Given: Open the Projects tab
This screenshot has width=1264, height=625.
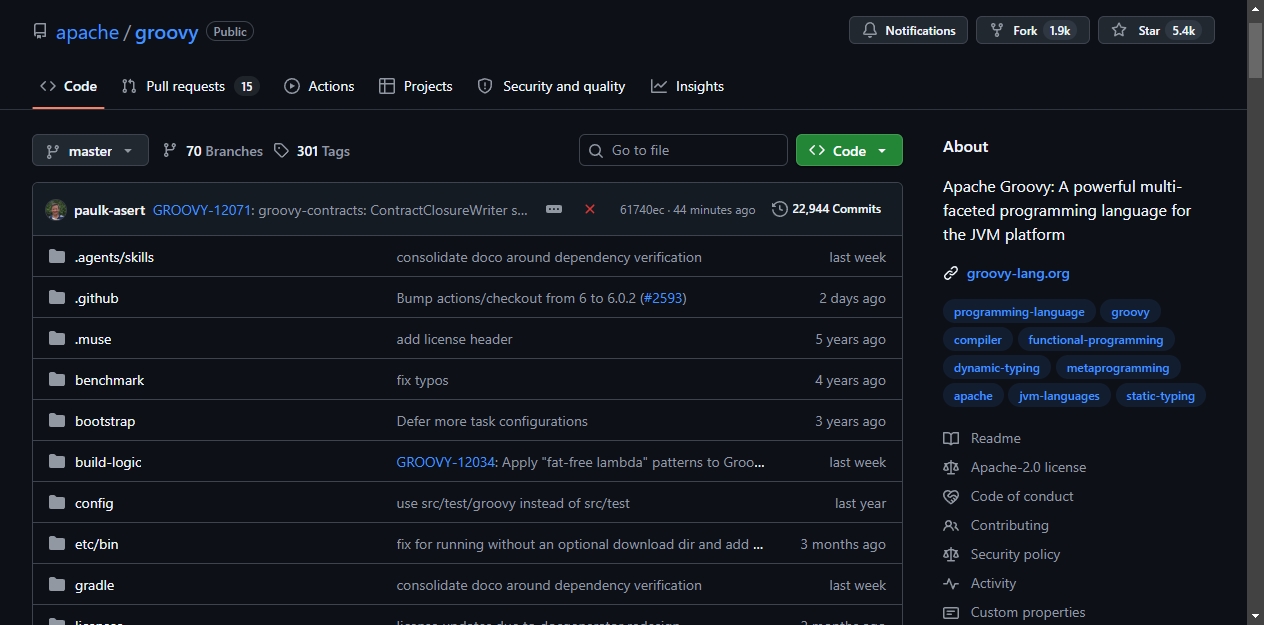Looking at the screenshot, I should (416, 86).
